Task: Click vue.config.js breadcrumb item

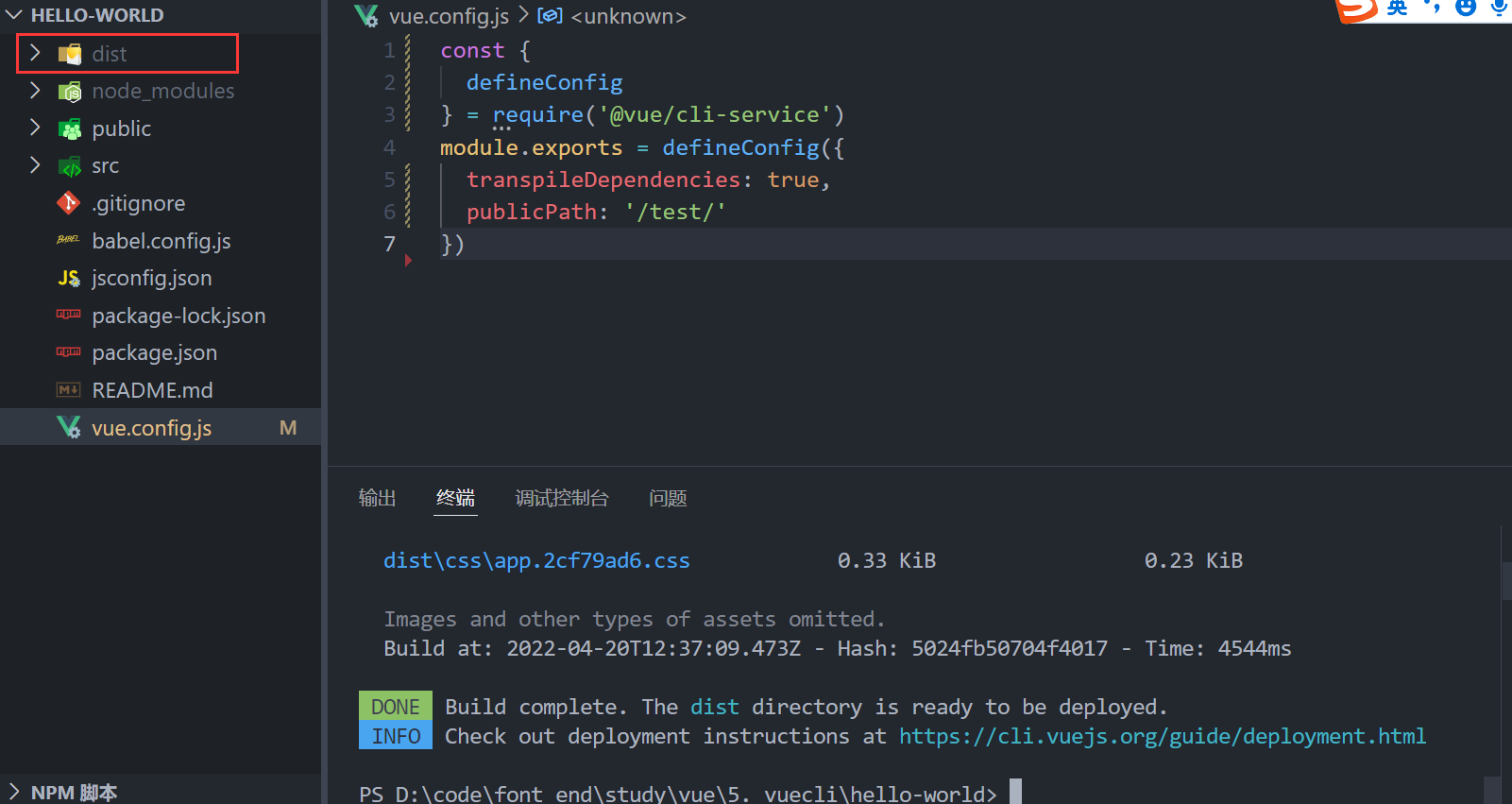Action: click(449, 16)
